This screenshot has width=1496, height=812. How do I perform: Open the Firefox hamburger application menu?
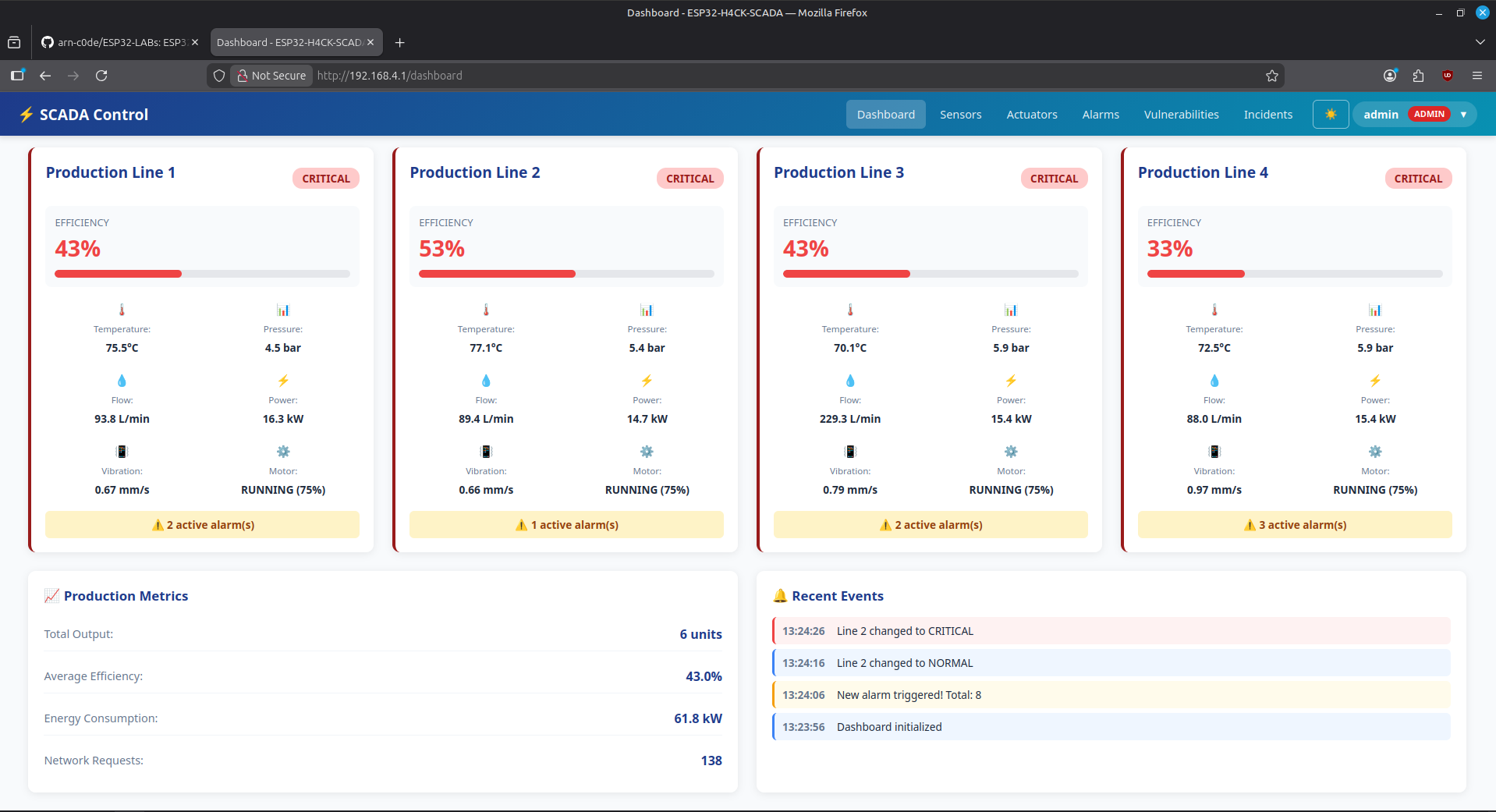1477,76
